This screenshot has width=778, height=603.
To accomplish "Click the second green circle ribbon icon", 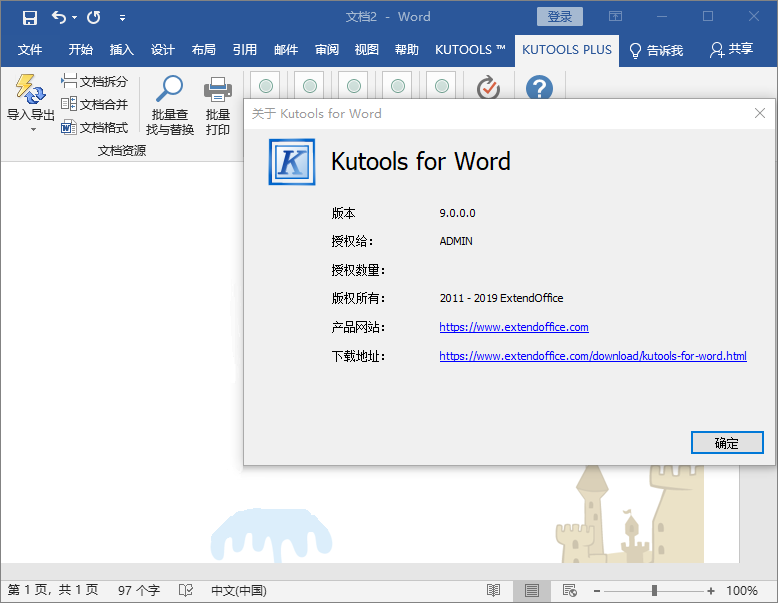I will 310,86.
